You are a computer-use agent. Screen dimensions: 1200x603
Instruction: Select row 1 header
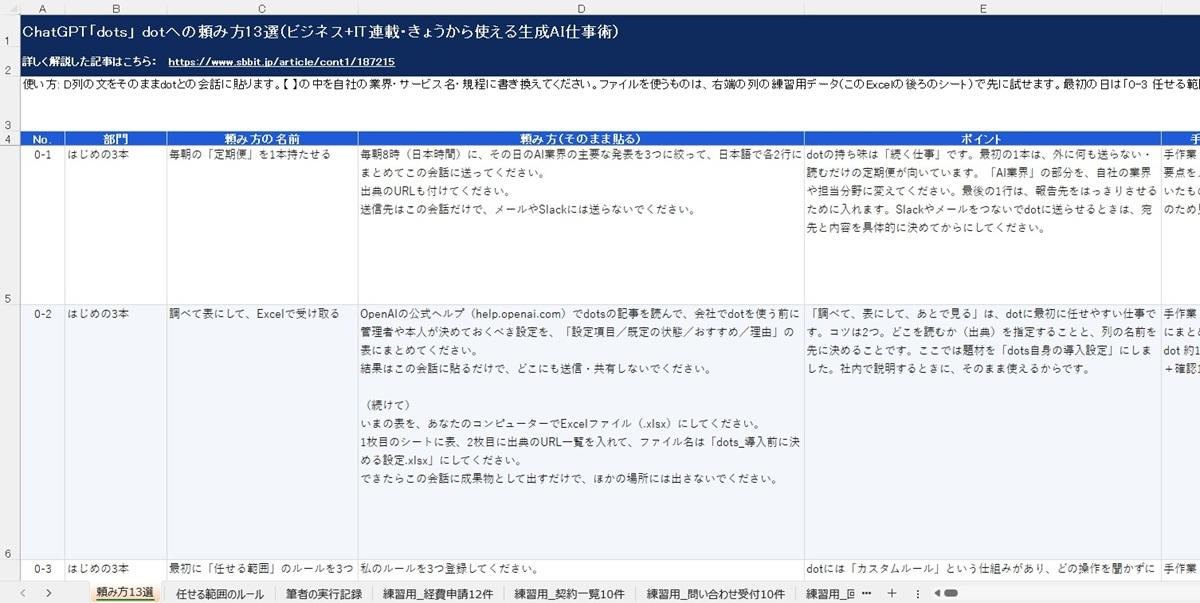10,33
